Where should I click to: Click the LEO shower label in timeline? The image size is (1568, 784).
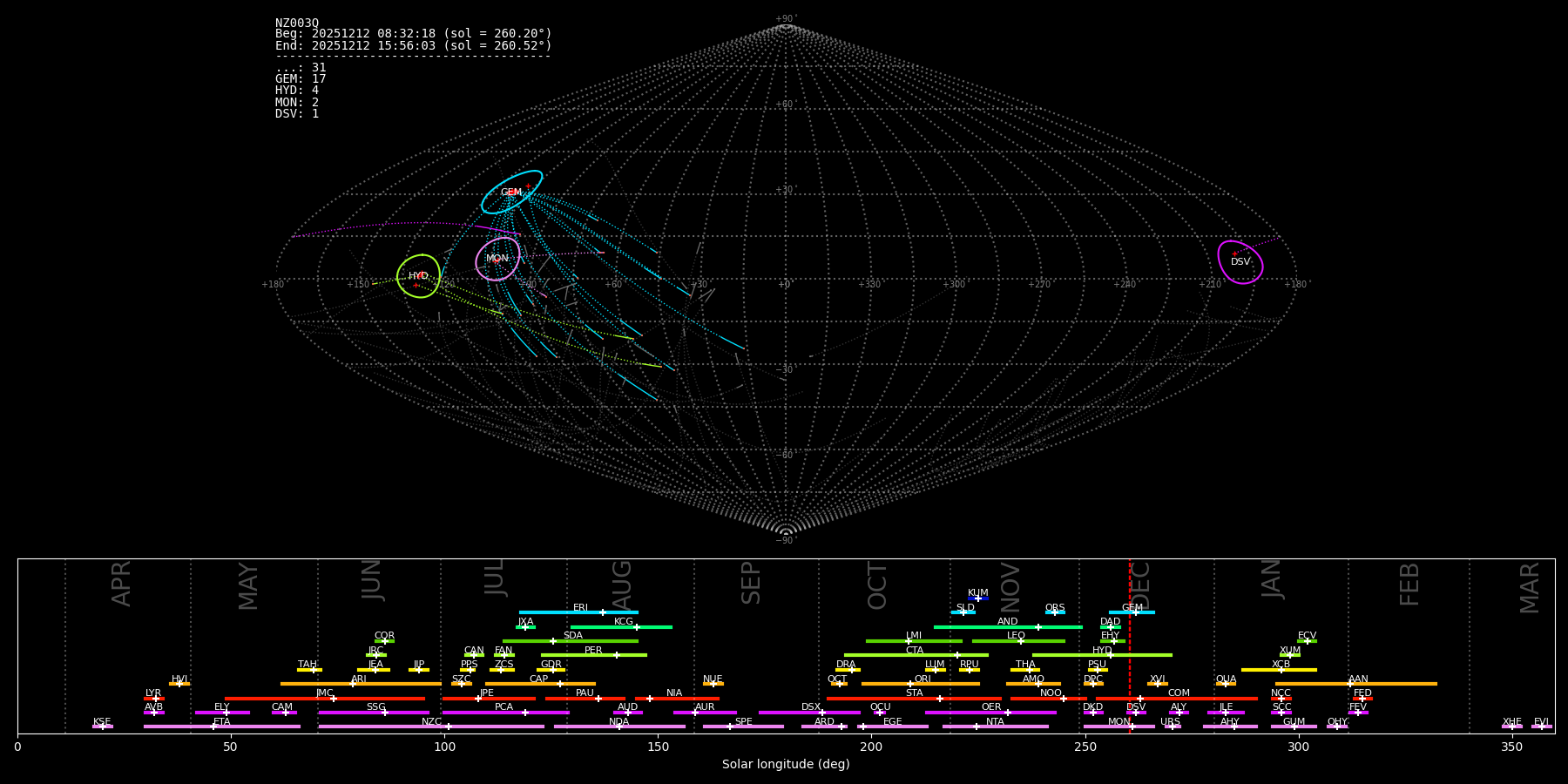(1017, 636)
